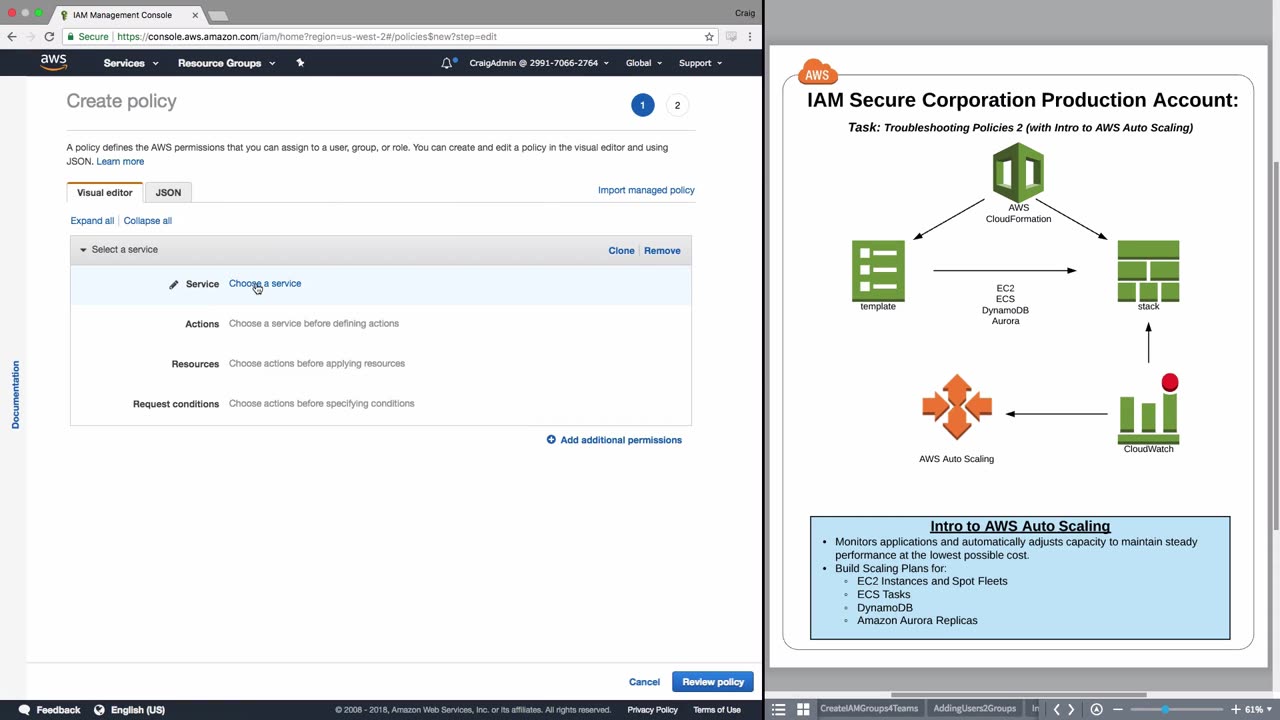Open the Chrome three-dot menu
The width and height of the screenshot is (1280, 720).
coord(749,37)
